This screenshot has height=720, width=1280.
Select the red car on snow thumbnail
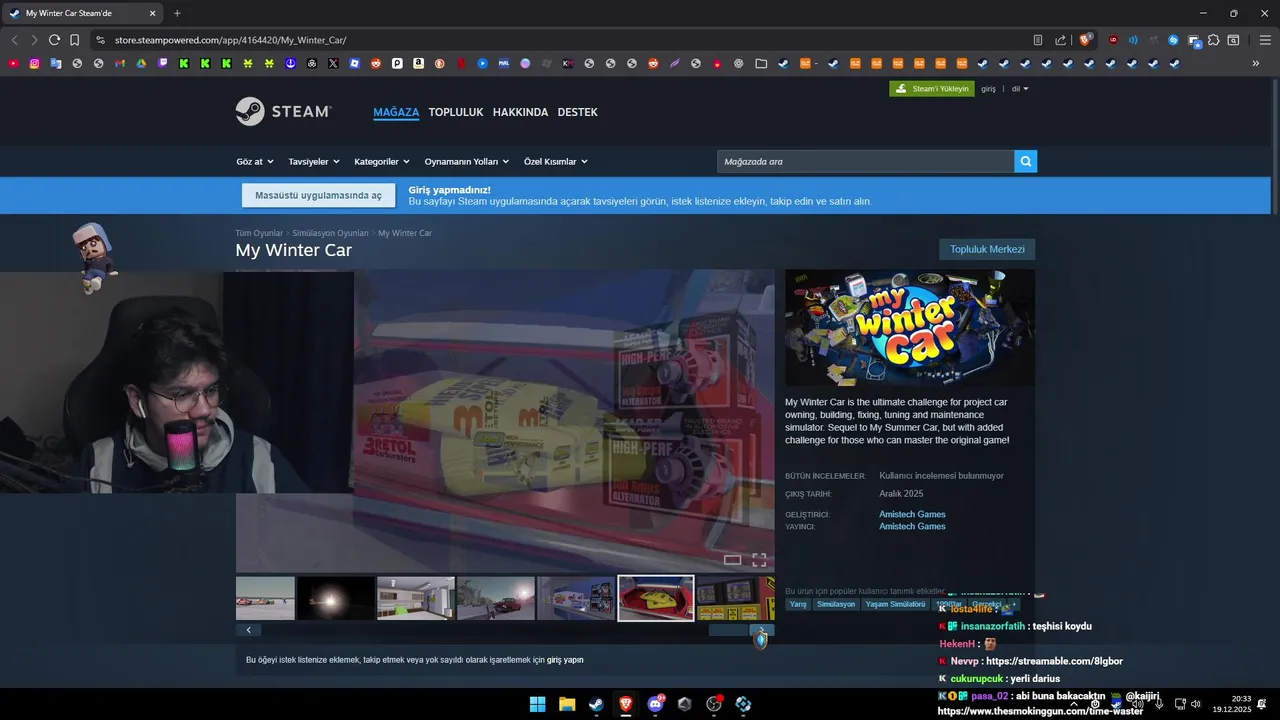(x=496, y=598)
